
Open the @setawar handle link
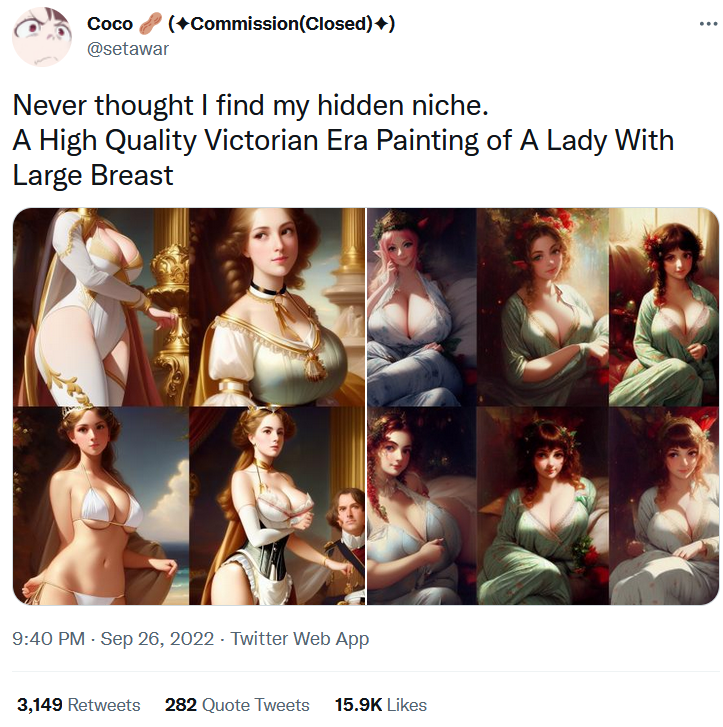(x=128, y=49)
